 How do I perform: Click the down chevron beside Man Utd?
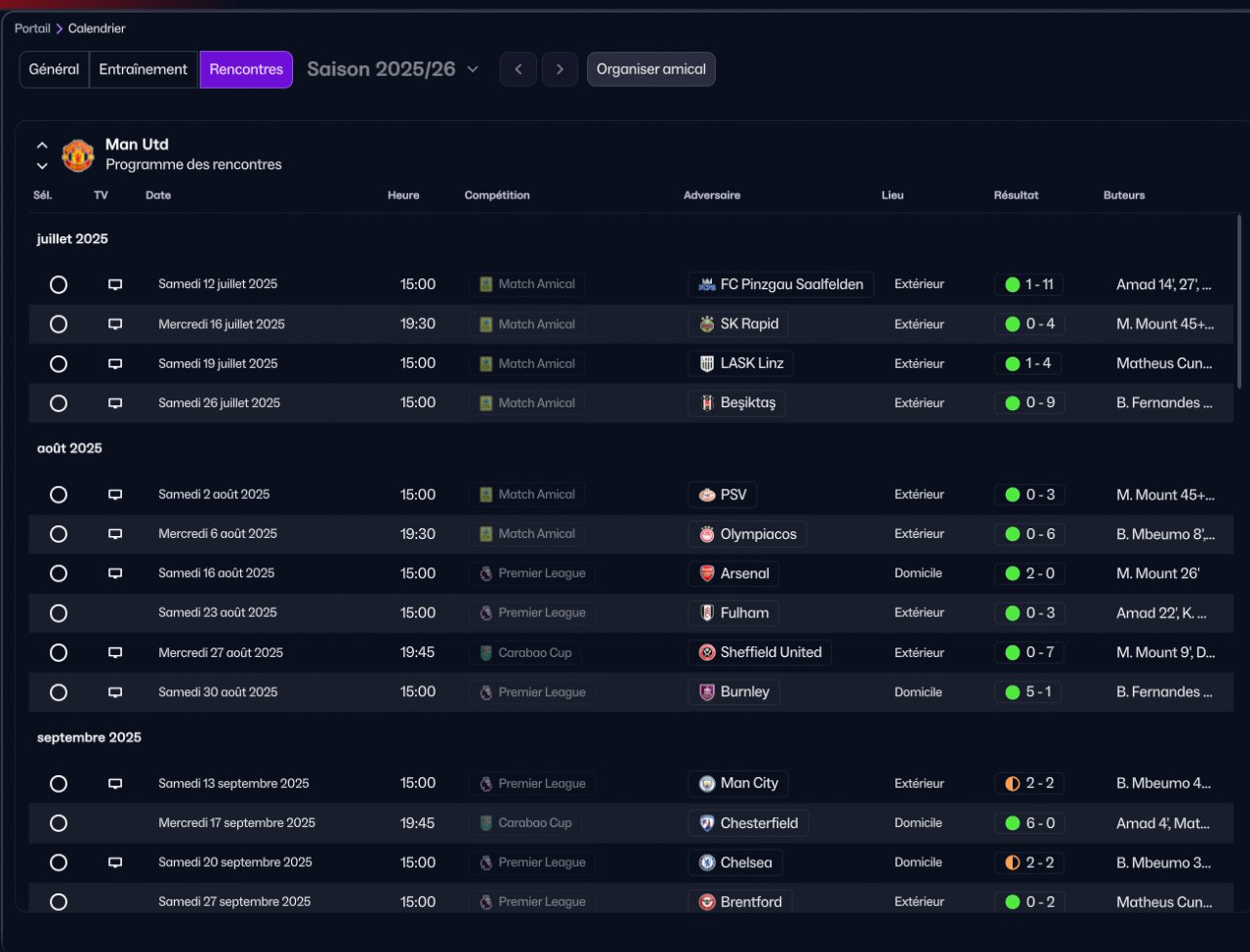pos(42,166)
